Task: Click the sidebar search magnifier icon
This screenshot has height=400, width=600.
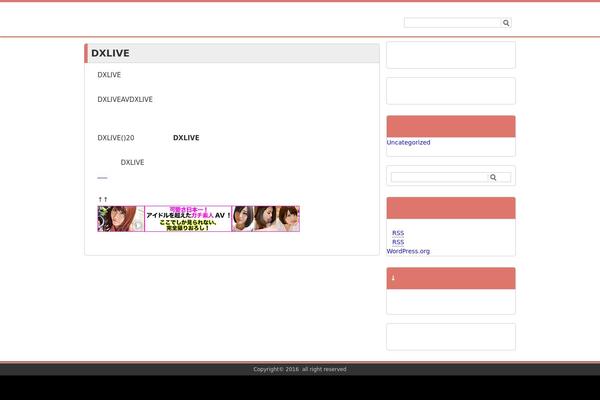Action: [493, 177]
